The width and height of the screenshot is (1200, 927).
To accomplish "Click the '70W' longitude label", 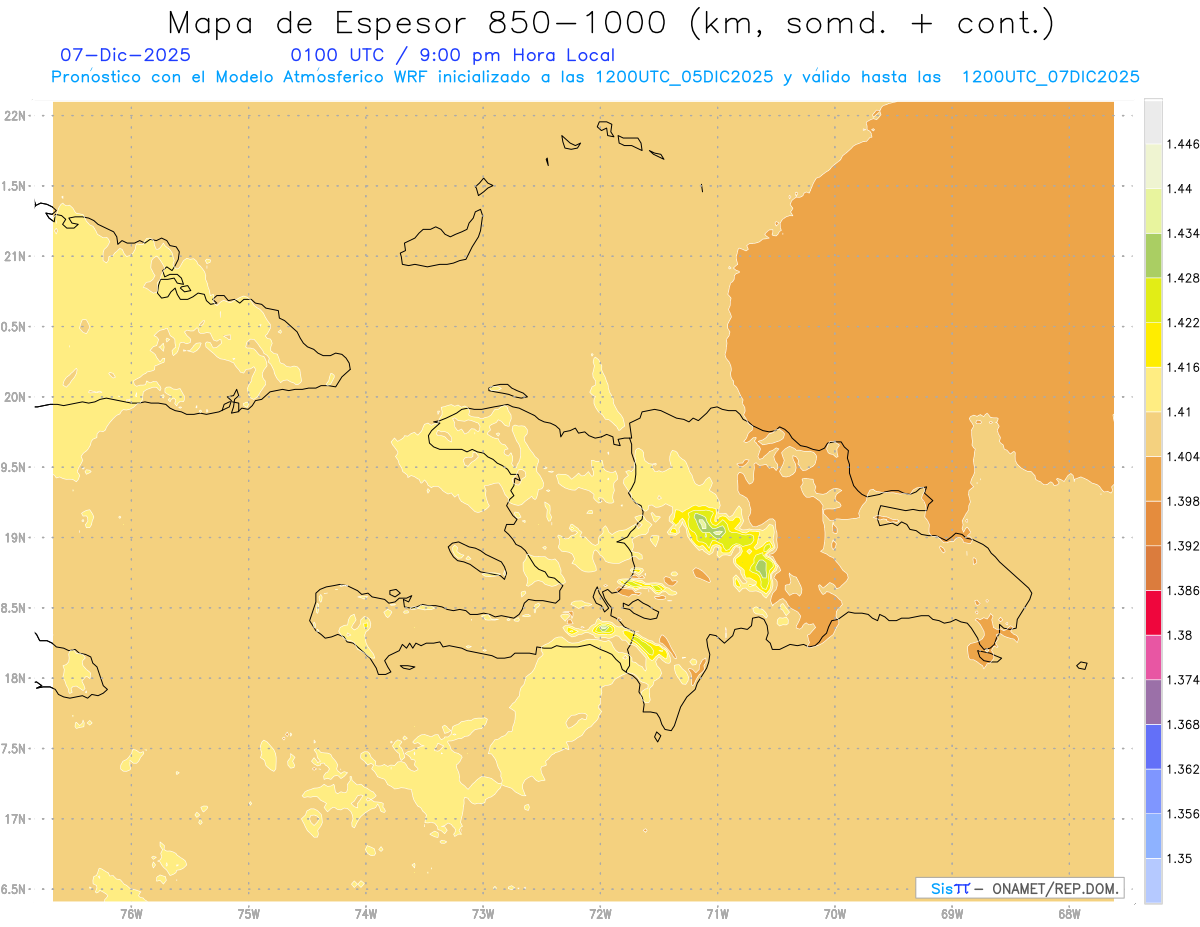I will (x=835, y=913).
